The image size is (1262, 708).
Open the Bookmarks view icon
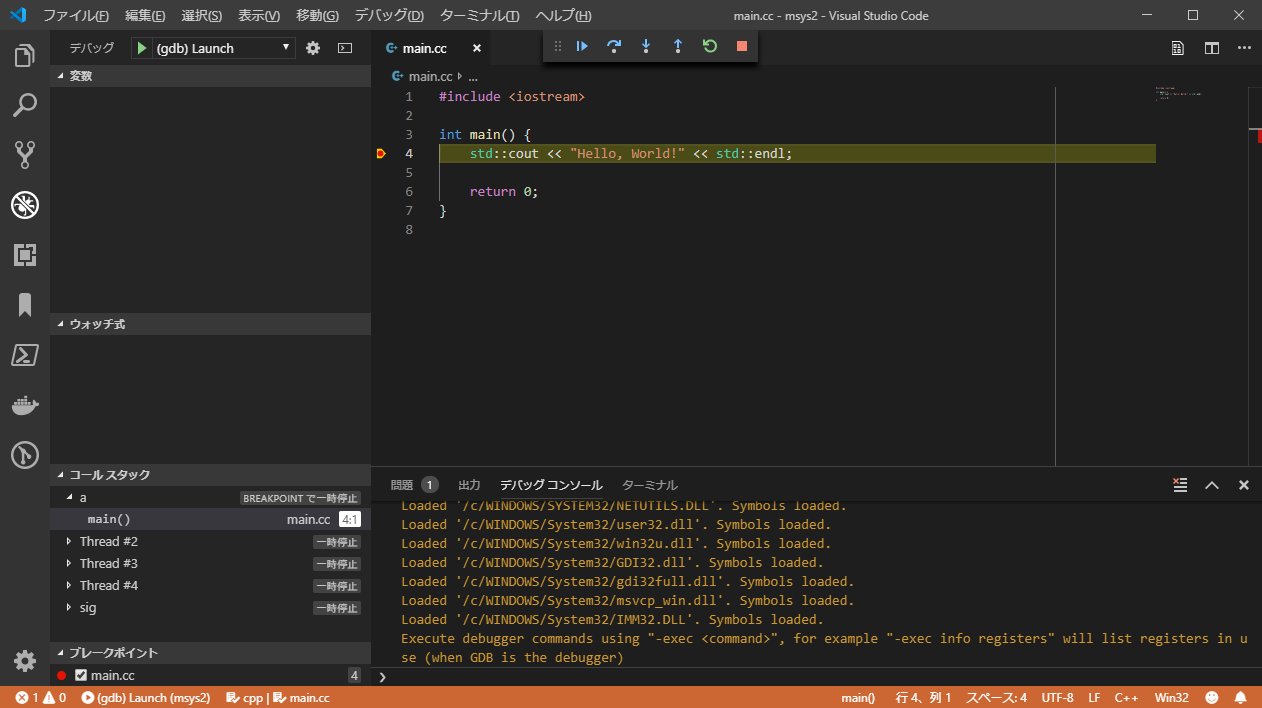pyautogui.click(x=25, y=305)
